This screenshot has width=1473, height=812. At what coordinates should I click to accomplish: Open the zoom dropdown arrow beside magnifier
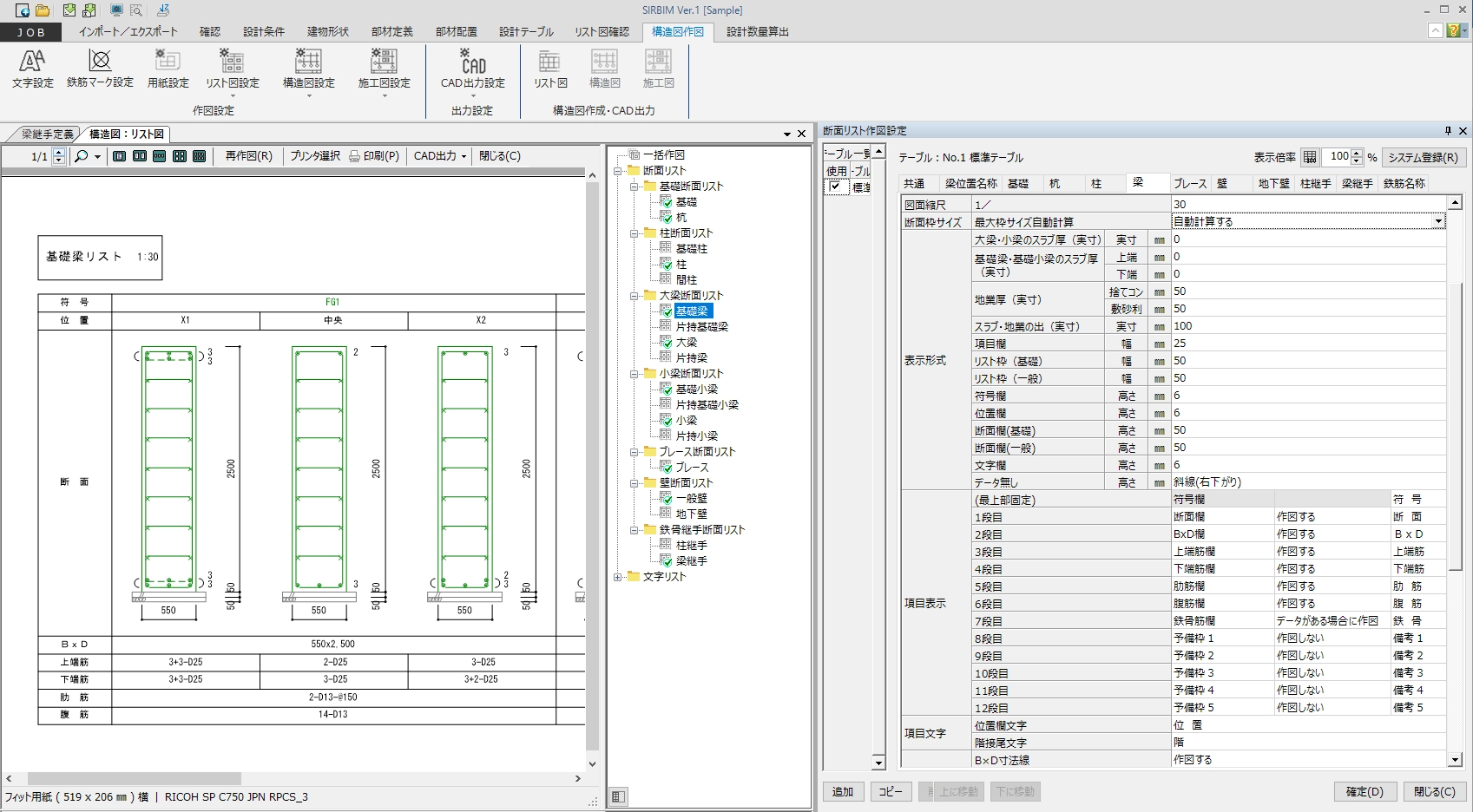97,157
